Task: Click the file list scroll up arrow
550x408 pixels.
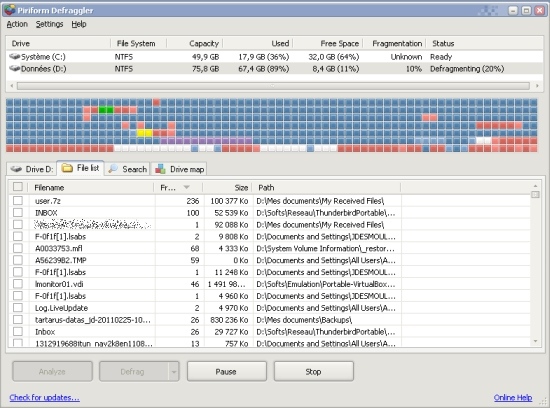Action: click(x=535, y=186)
